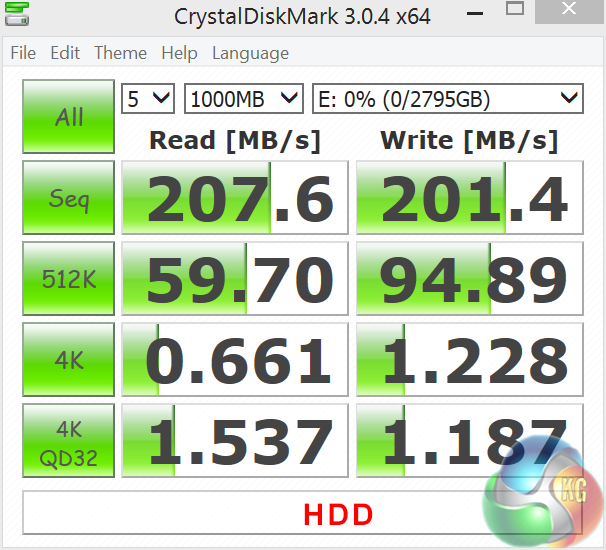Select the 4K QD32 read result 1.537
Image resolution: width=606 pixels, height=550 pixels.
tap(235, 441)
